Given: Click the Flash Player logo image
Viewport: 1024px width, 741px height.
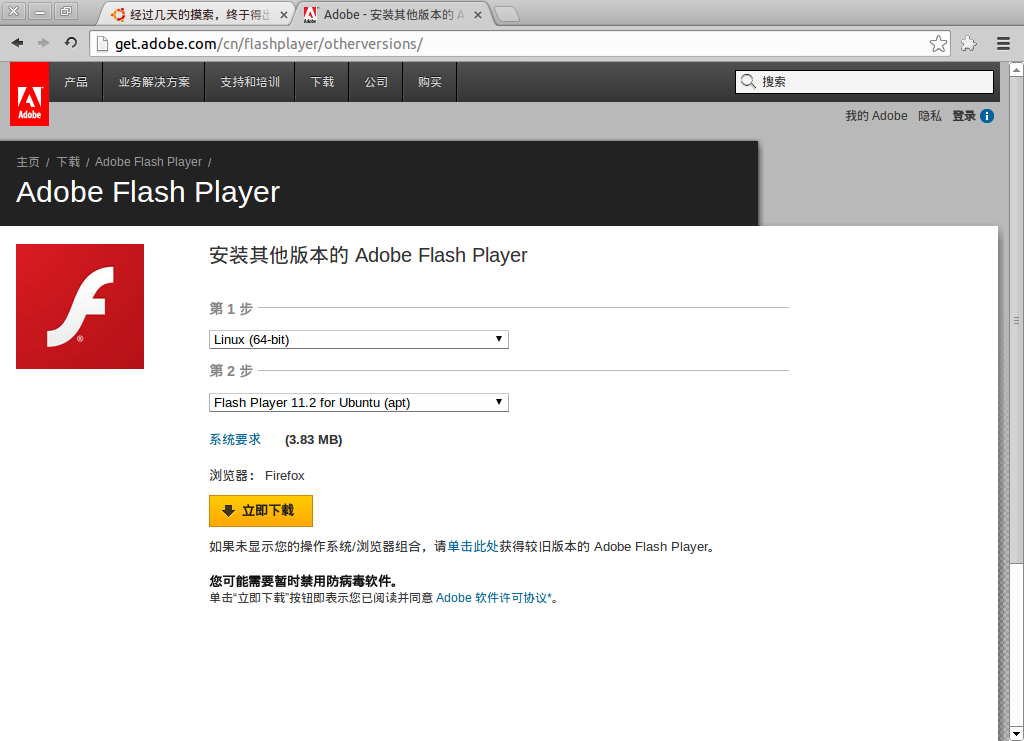Looking at the screenshot, I should point(80,306).
